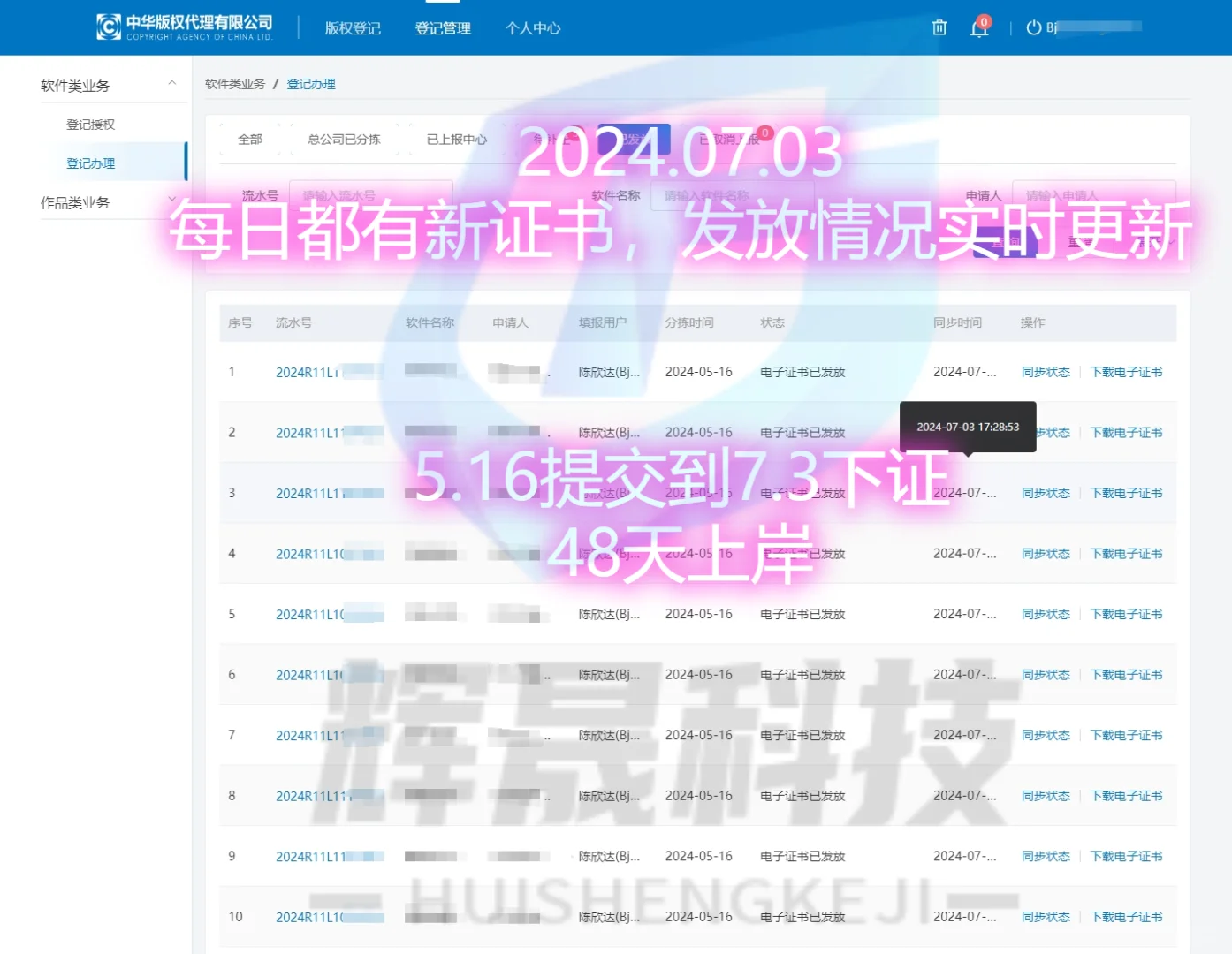Select 版权登记 in the top navigation
This screenshot has height=954, width=1232.
(352, 28)
